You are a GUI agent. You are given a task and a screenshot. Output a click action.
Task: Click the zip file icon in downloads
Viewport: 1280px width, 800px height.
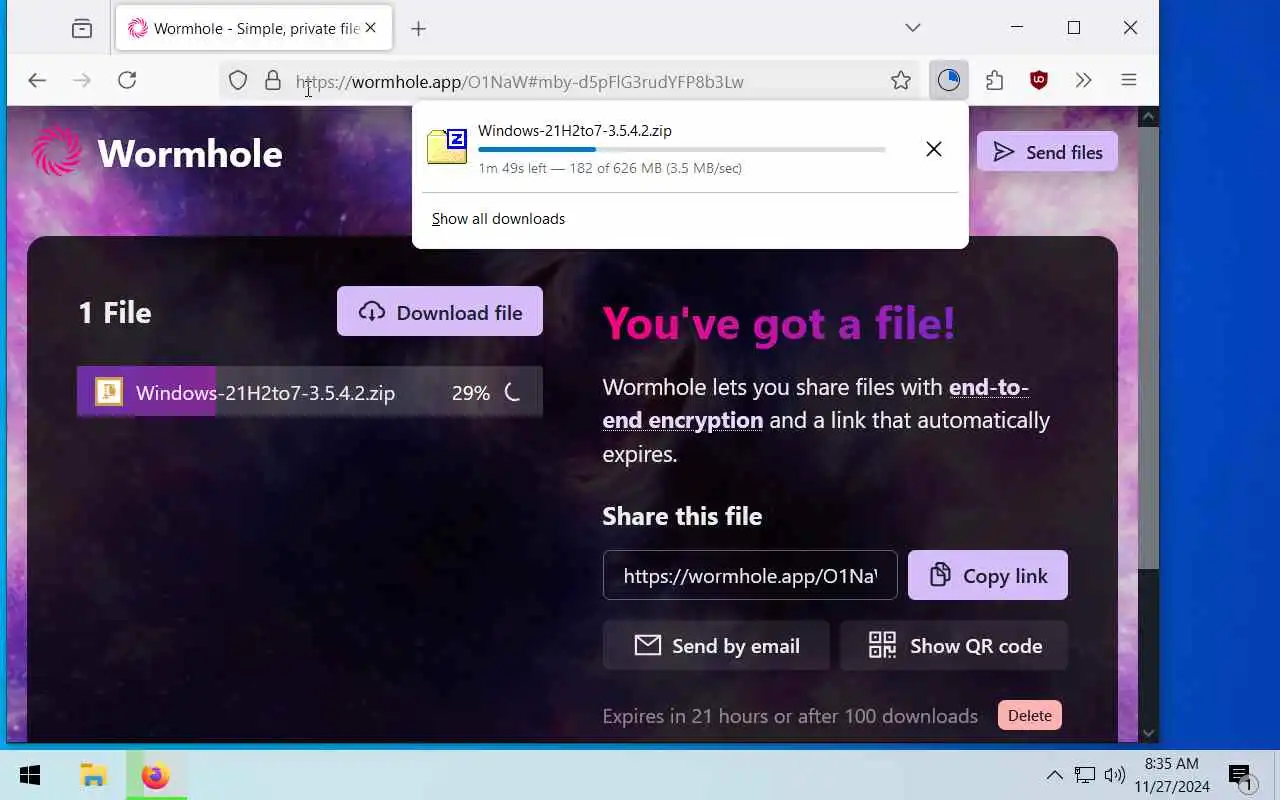tap(447, 146)
